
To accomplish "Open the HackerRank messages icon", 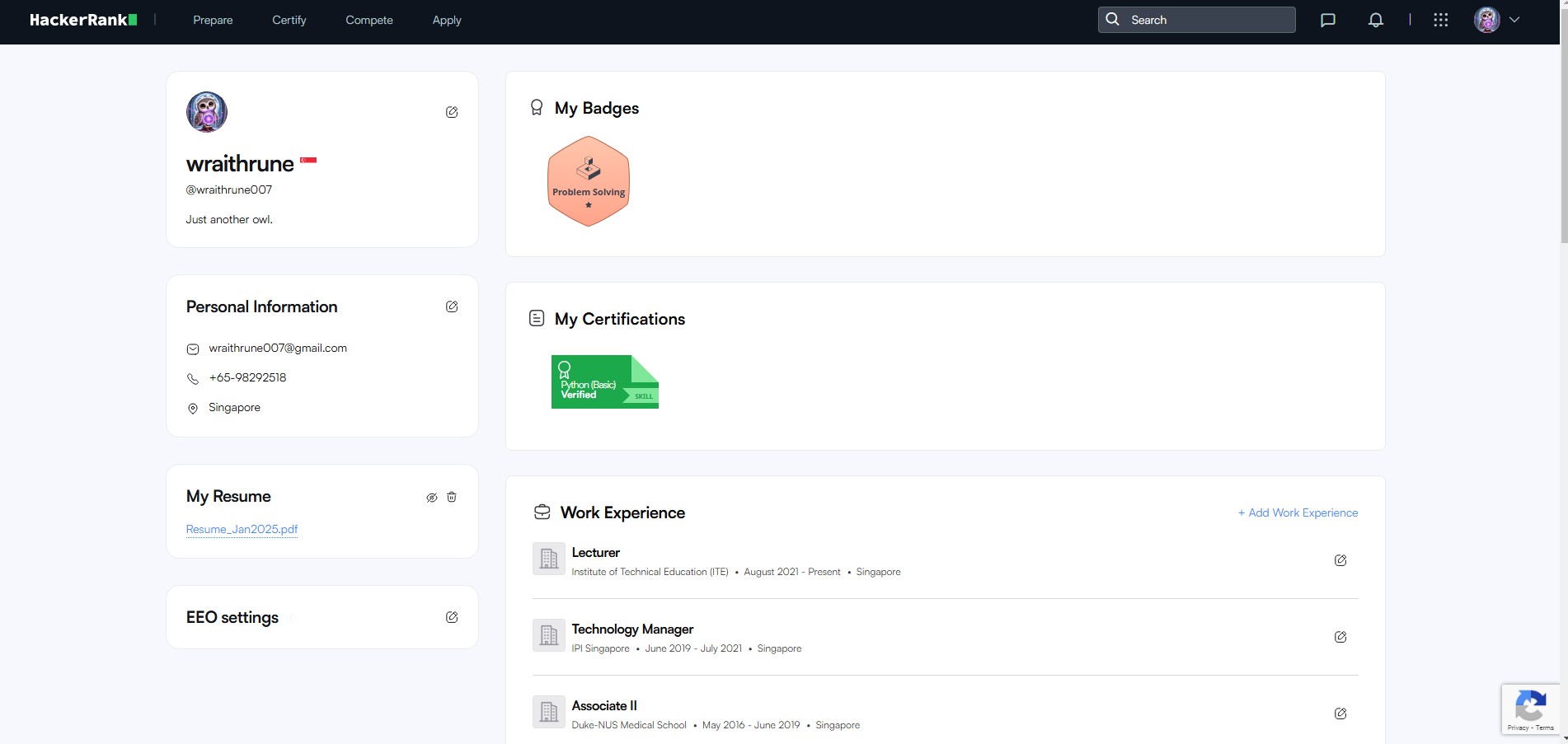I will [1328, 19].
